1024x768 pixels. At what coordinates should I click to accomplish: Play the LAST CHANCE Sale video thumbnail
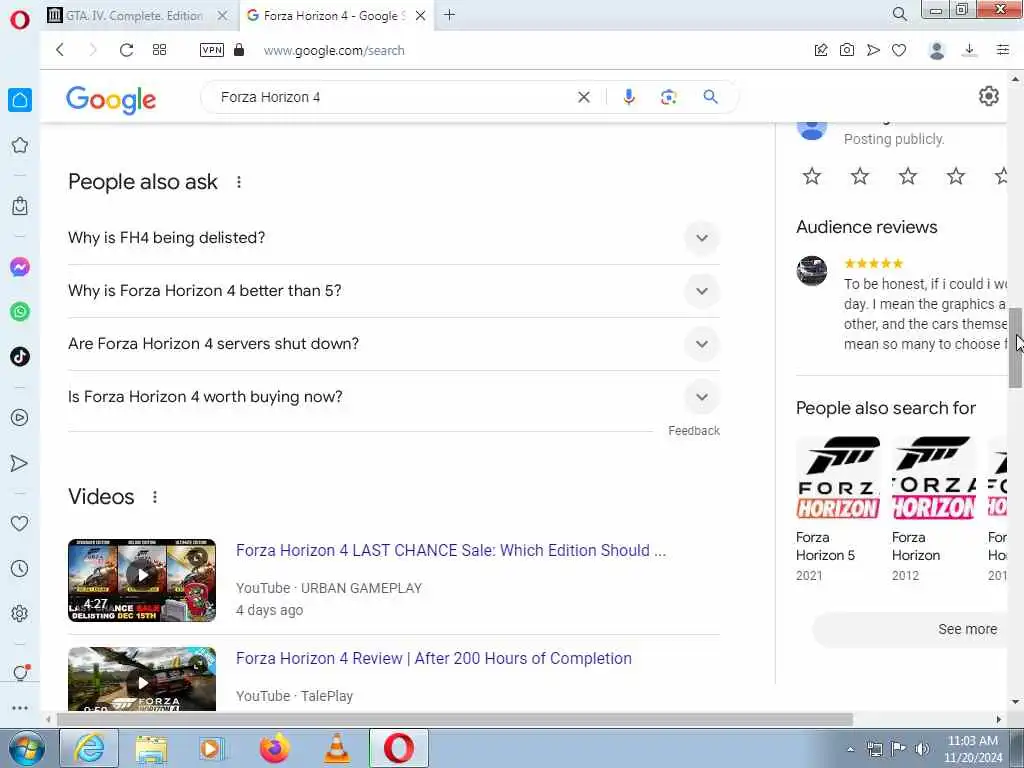(x=142, y=580)
